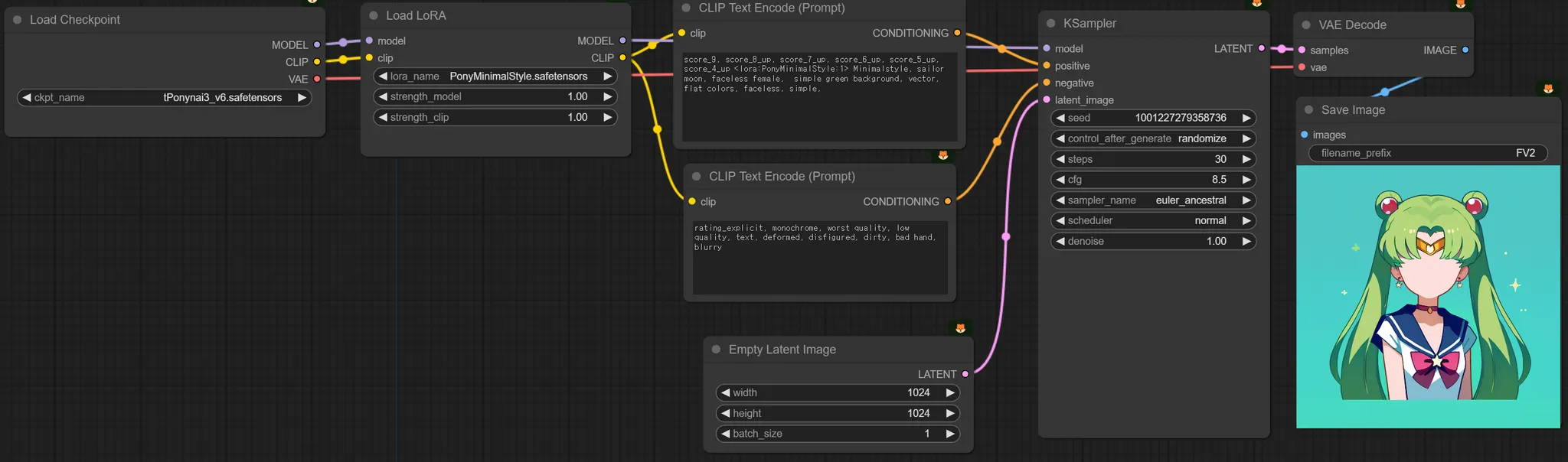Open the ckpt_name checkpoint selector
The width and height of the screenshot is (1568, 462).
[x=165, y=97]
